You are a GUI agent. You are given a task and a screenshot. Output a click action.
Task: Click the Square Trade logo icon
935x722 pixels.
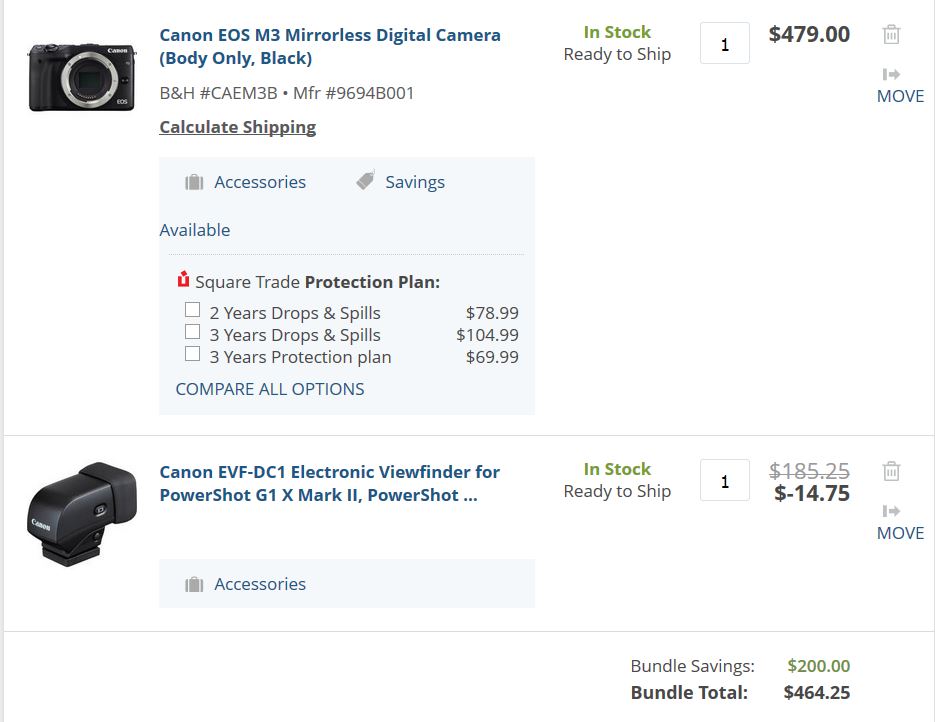(183, 280)
